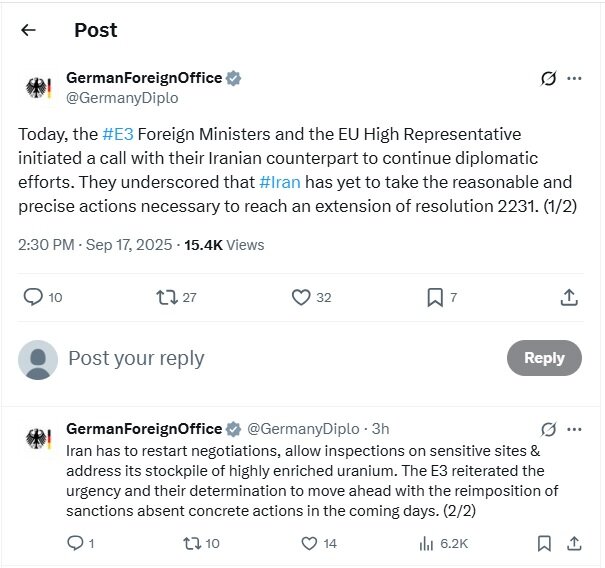Open more options menu on reply post
Image resolution: width=605 pixels, height=568 pixels.
pyautogui.click(x=574, y=429)
